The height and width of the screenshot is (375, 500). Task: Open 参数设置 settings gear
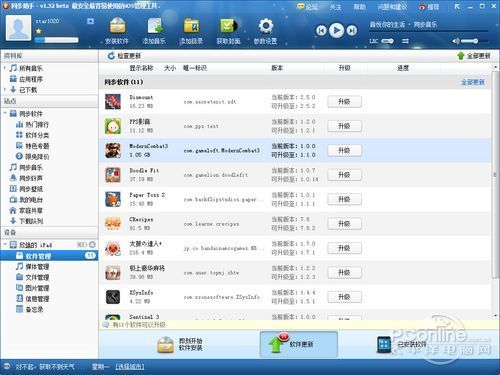pos(266,31)
